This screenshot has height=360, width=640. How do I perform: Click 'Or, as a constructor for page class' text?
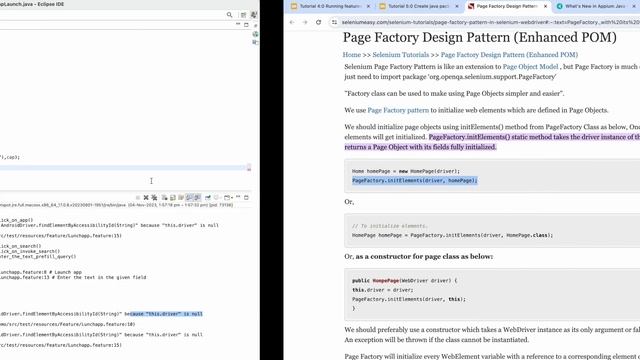pos(419,256)
